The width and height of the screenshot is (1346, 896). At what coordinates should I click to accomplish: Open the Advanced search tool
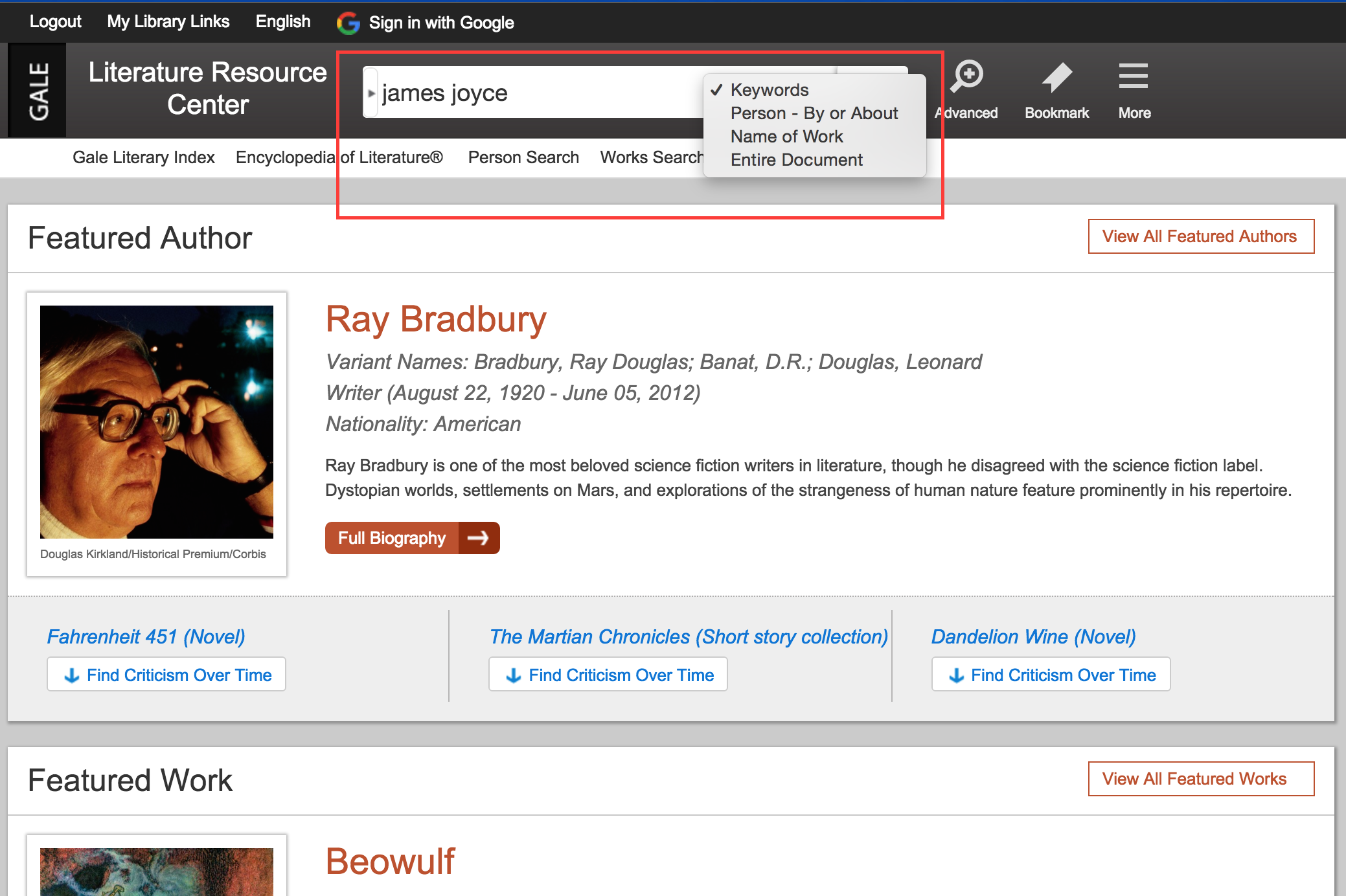pos(966,91)
